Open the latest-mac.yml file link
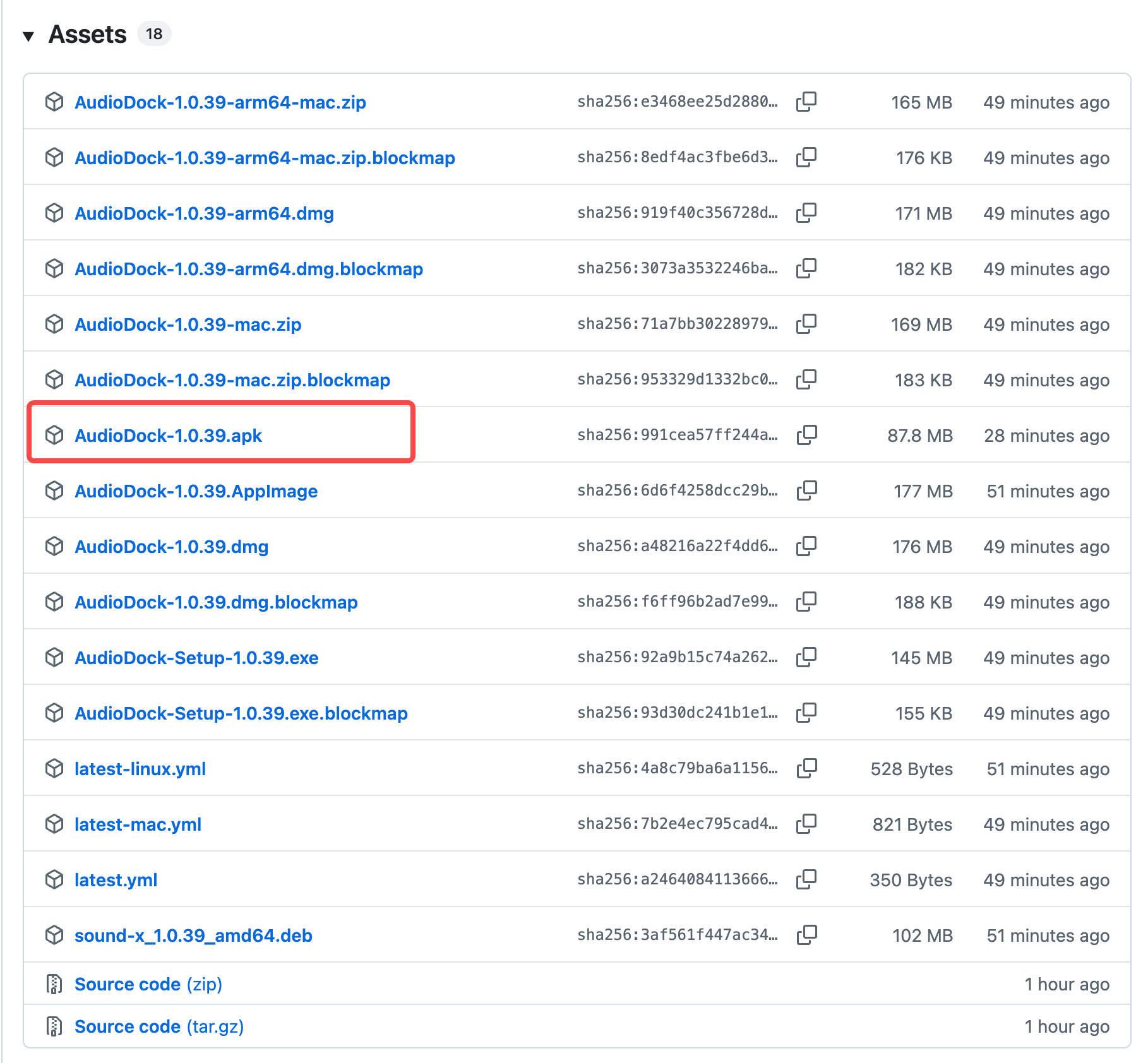Screen dimensions: 1148x1063 coord(138,824)
